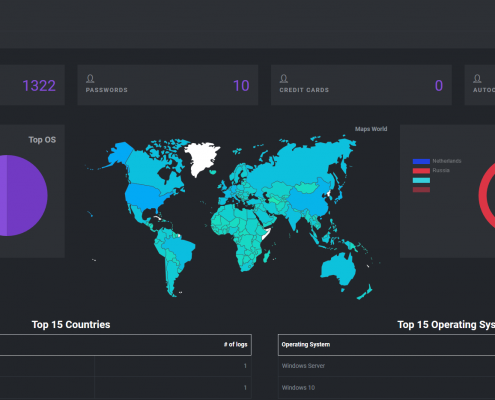The height and width of the screenshot is (400, 495).
Task: Click the Netherlands legend label
Action: (x=447, y=161)
